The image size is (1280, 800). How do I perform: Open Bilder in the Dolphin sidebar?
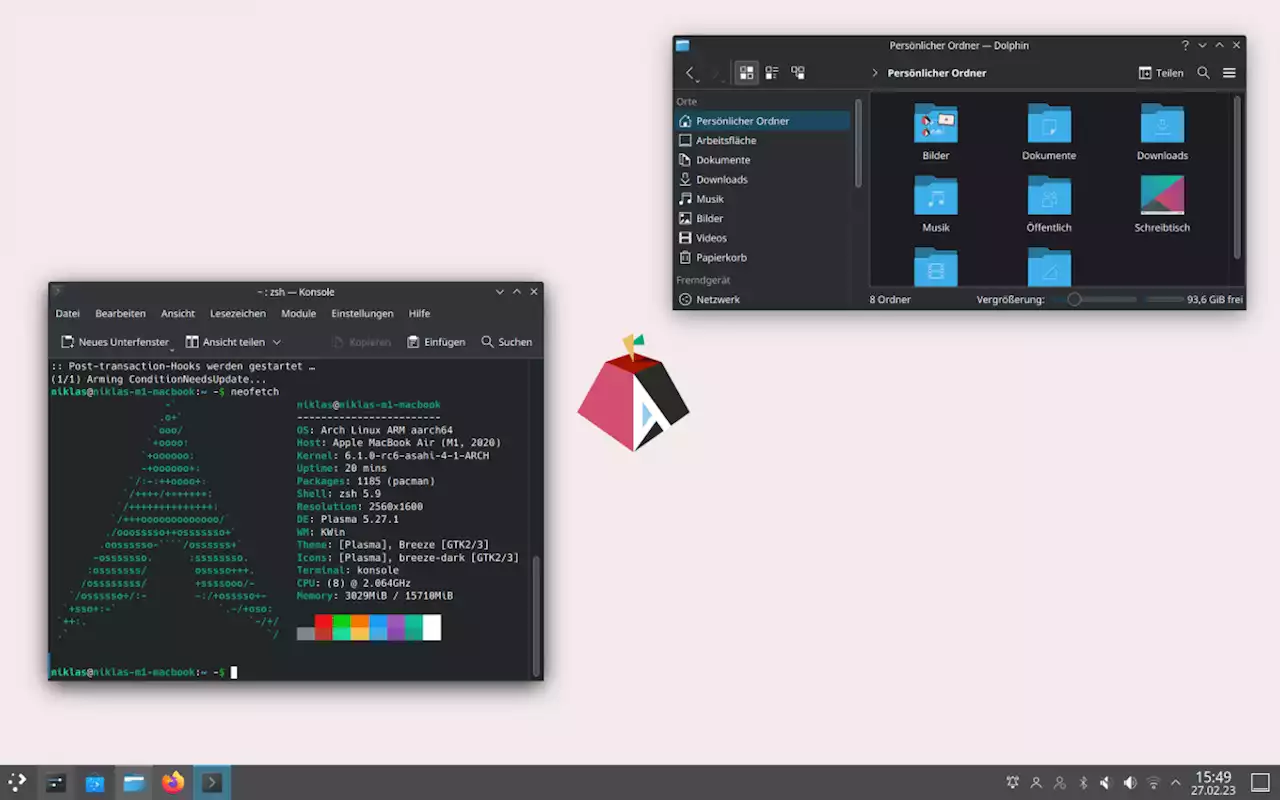coord(762,218)
